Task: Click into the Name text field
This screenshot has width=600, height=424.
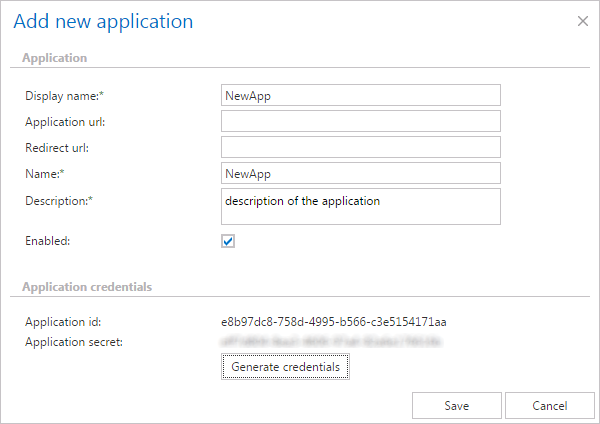Action: coord(360,173)
